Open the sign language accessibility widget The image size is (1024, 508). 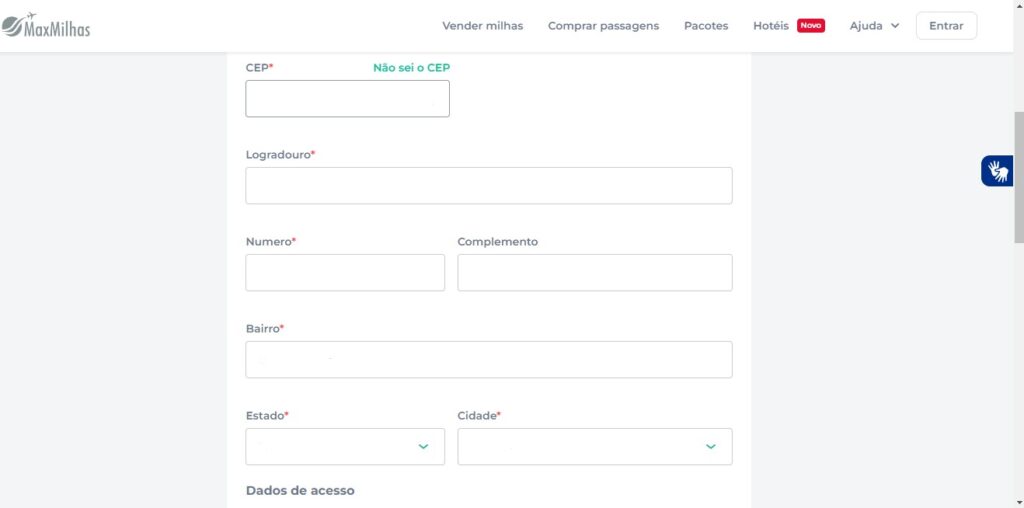[x=998, y=171]
